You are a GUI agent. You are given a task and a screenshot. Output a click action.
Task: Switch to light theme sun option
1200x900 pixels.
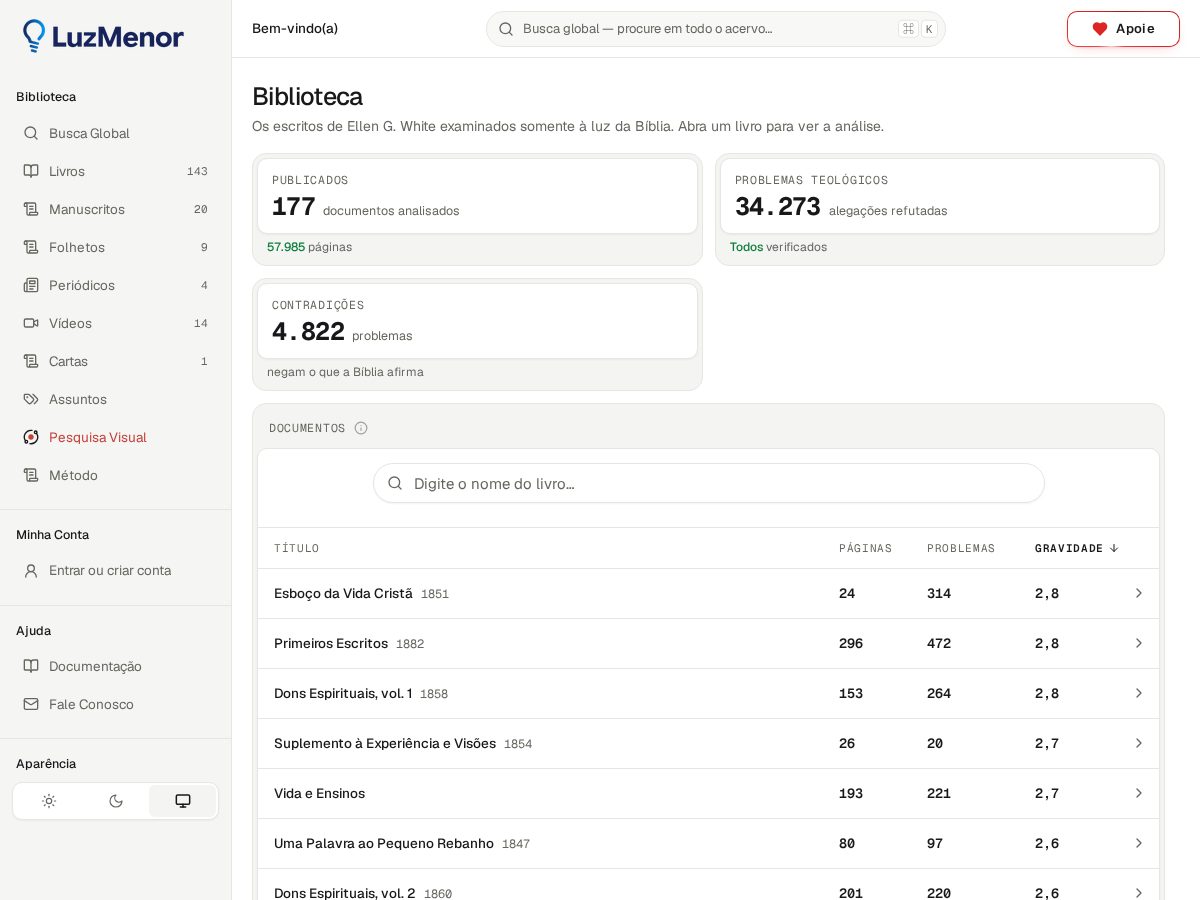pyautogui.click(x=49, y=801)
